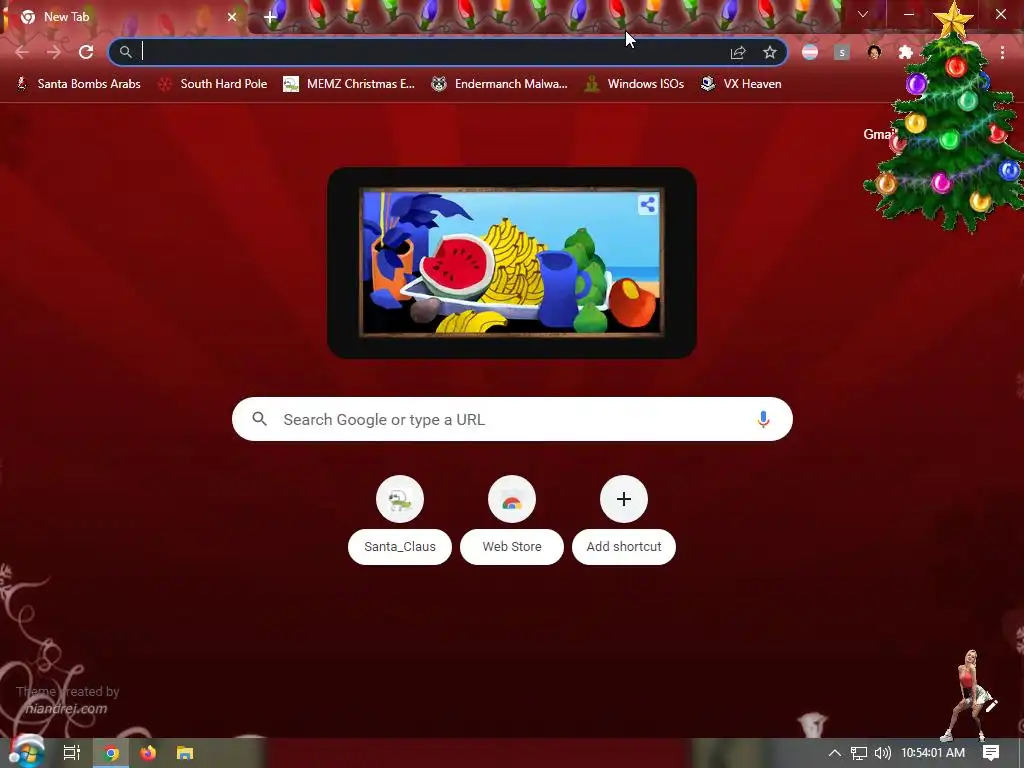Click the Chrome taskbar icon
Image resolution: width=1024 pixels, height=768 pixels.
click(111, 753)
